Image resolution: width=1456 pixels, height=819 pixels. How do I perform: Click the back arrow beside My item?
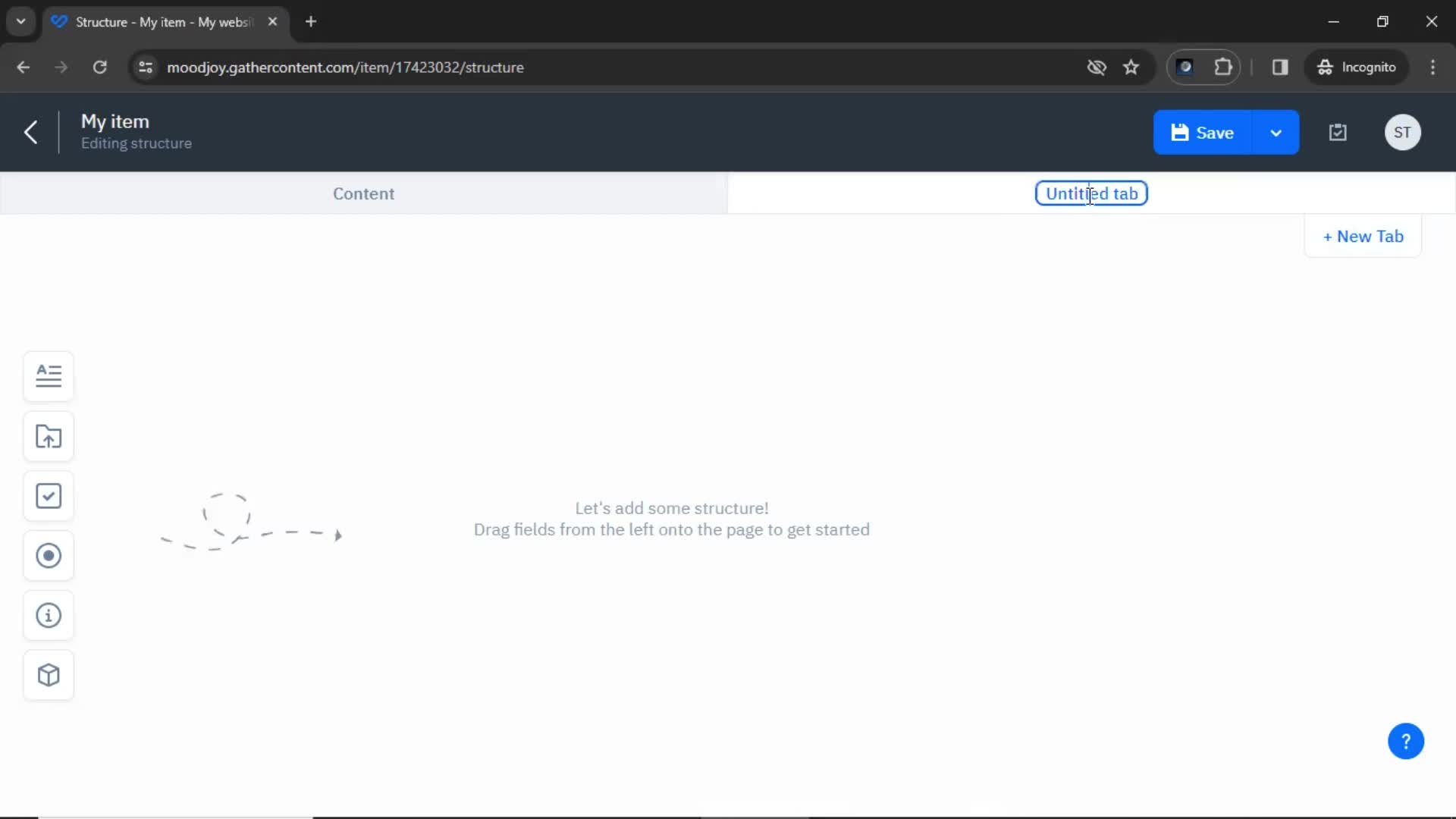coord(30,132)
